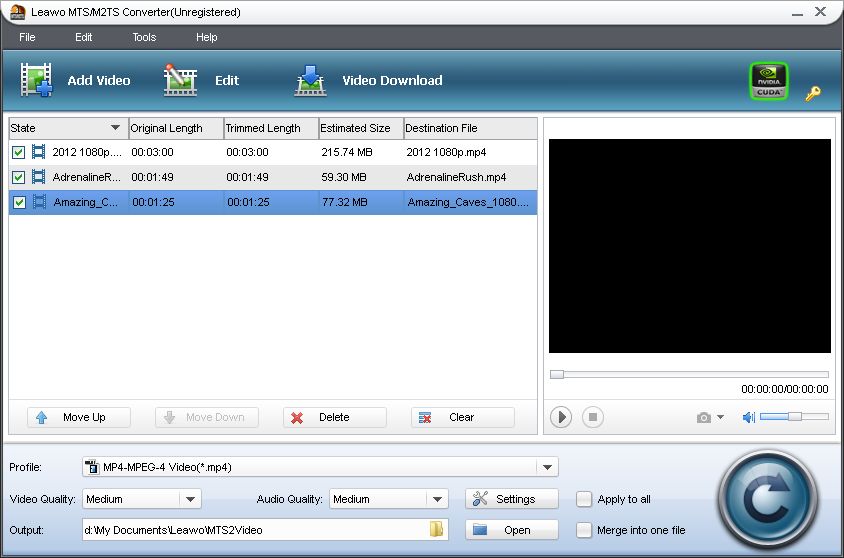Click the video preview seek slider
The height and width of the screenshot is (558, 844).
tap(689, 374)
